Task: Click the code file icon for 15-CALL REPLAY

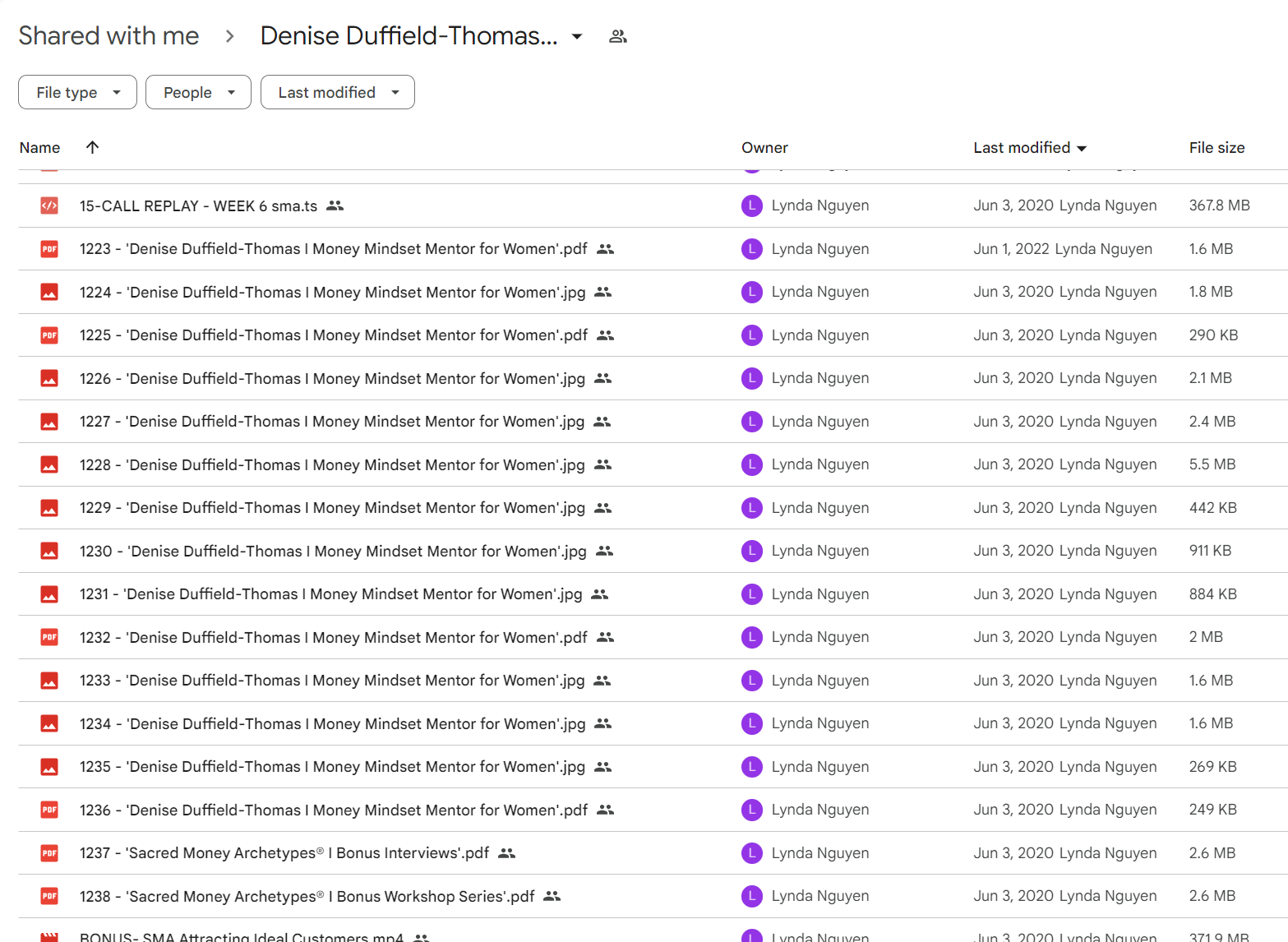Action: coord(49,205)
